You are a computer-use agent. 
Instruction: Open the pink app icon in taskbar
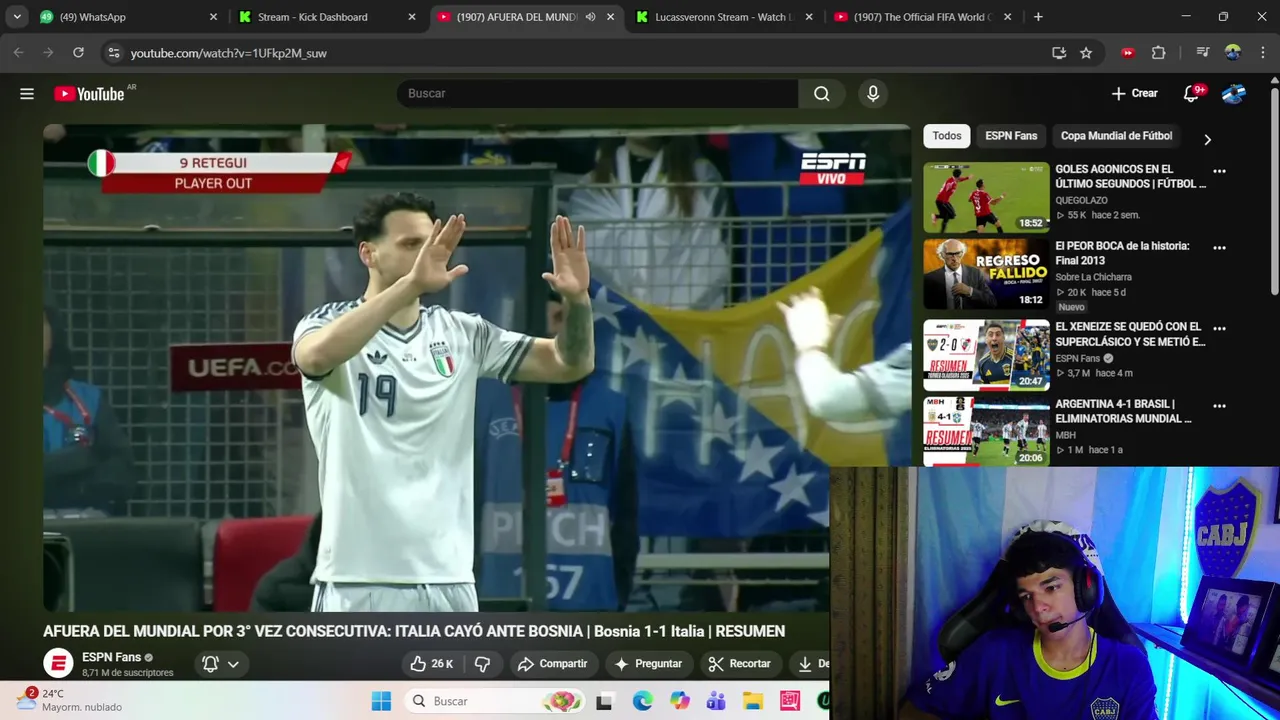click(x=790, y=701)
